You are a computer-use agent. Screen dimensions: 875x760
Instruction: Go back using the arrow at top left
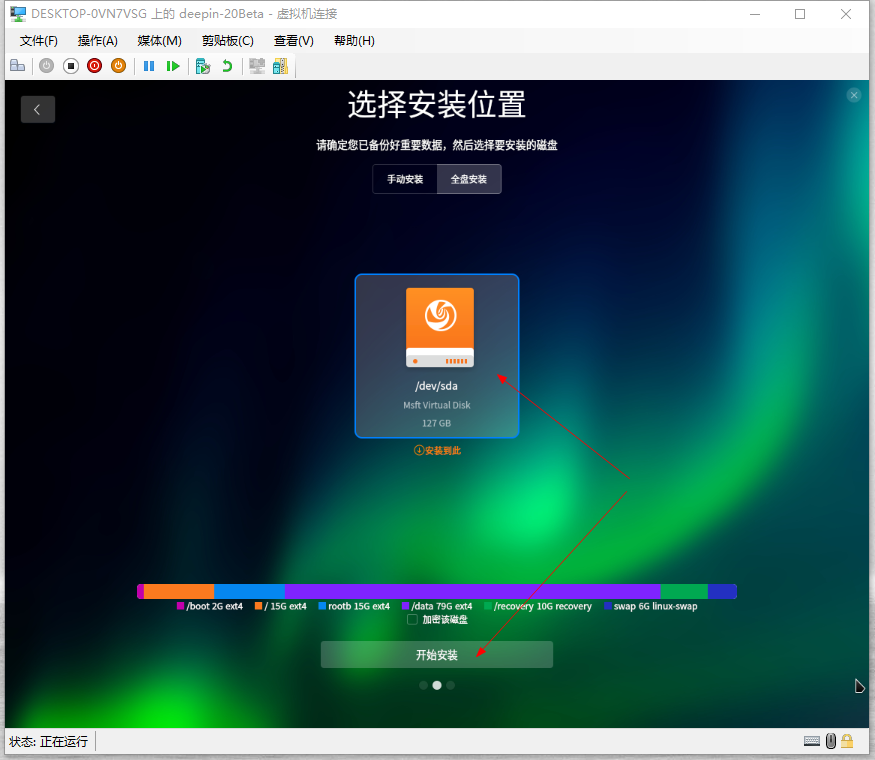click(38, 109)
